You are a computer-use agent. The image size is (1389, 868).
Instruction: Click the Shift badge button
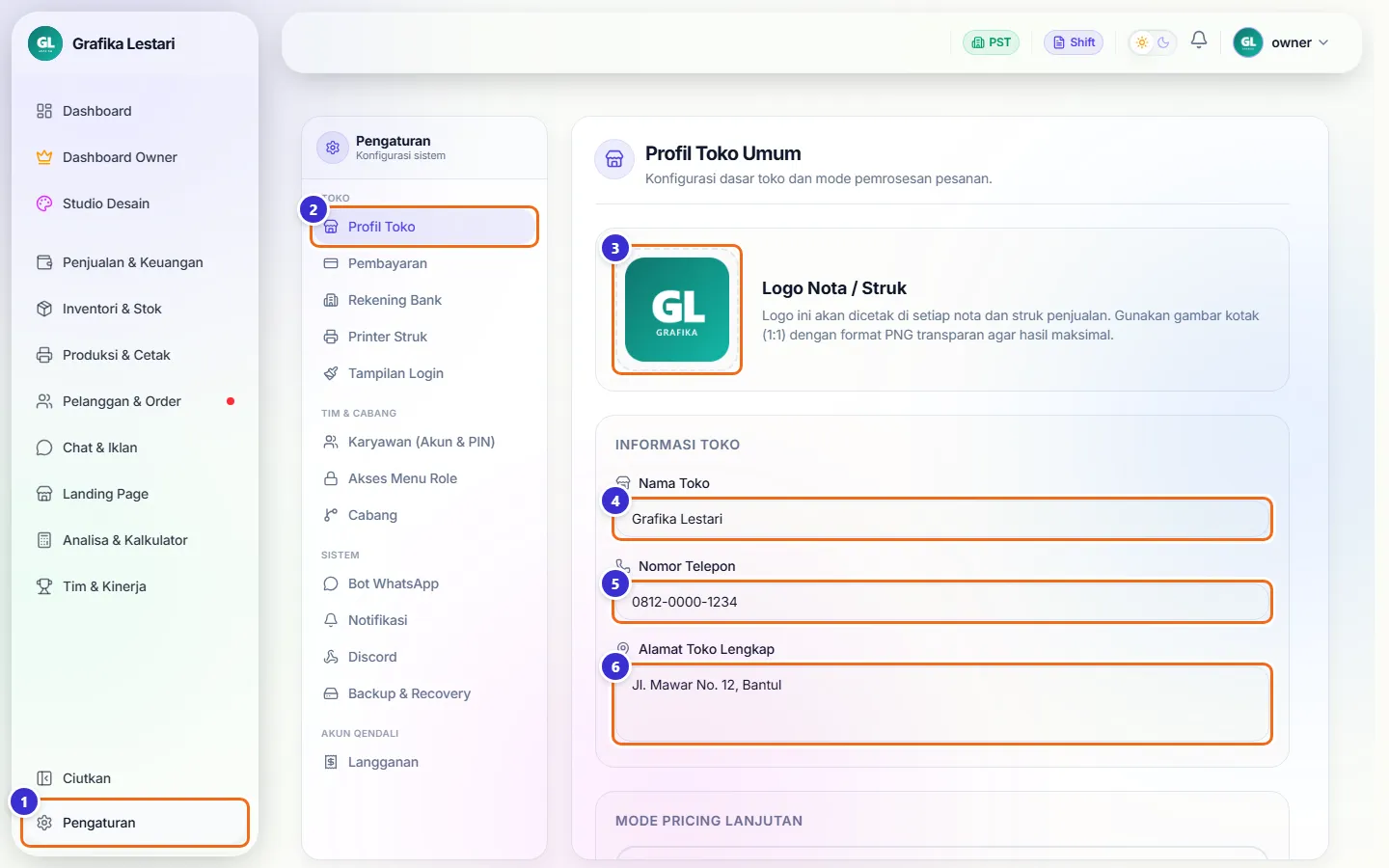pyautogui.click(x=1074, y=42)
